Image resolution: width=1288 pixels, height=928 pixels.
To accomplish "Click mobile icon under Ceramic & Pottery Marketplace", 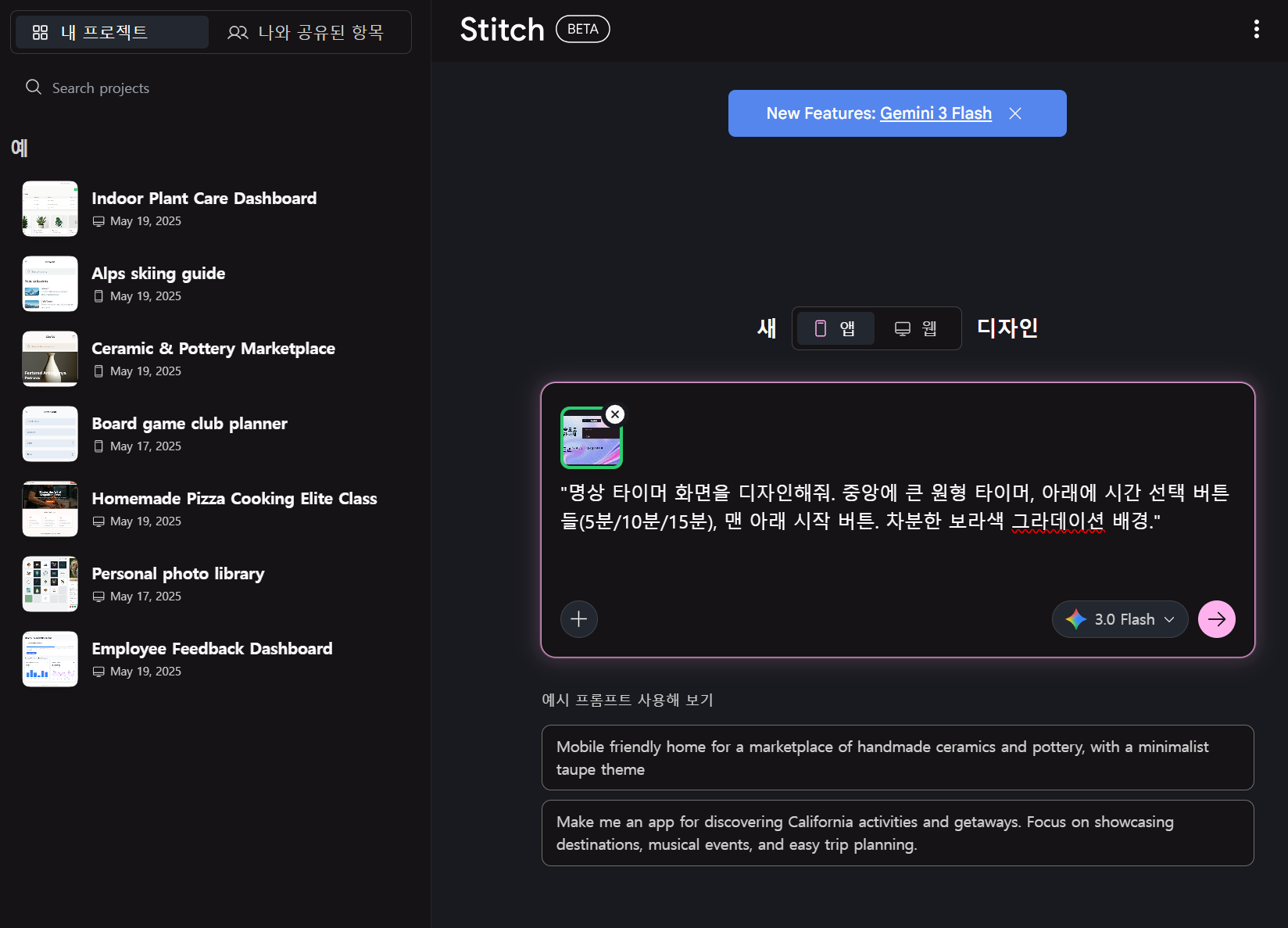I will pos(98,371).
